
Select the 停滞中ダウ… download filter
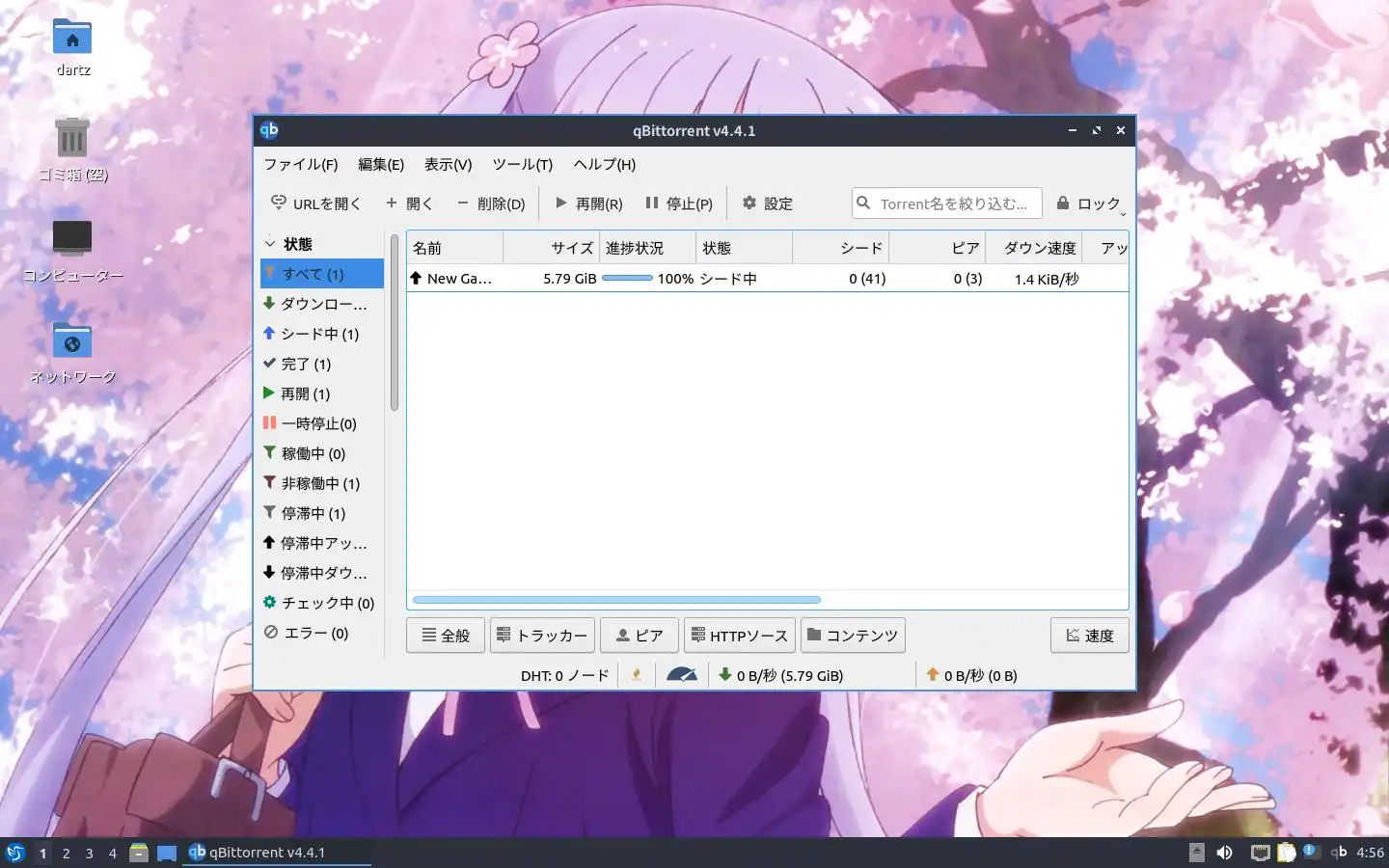(322, 573)
